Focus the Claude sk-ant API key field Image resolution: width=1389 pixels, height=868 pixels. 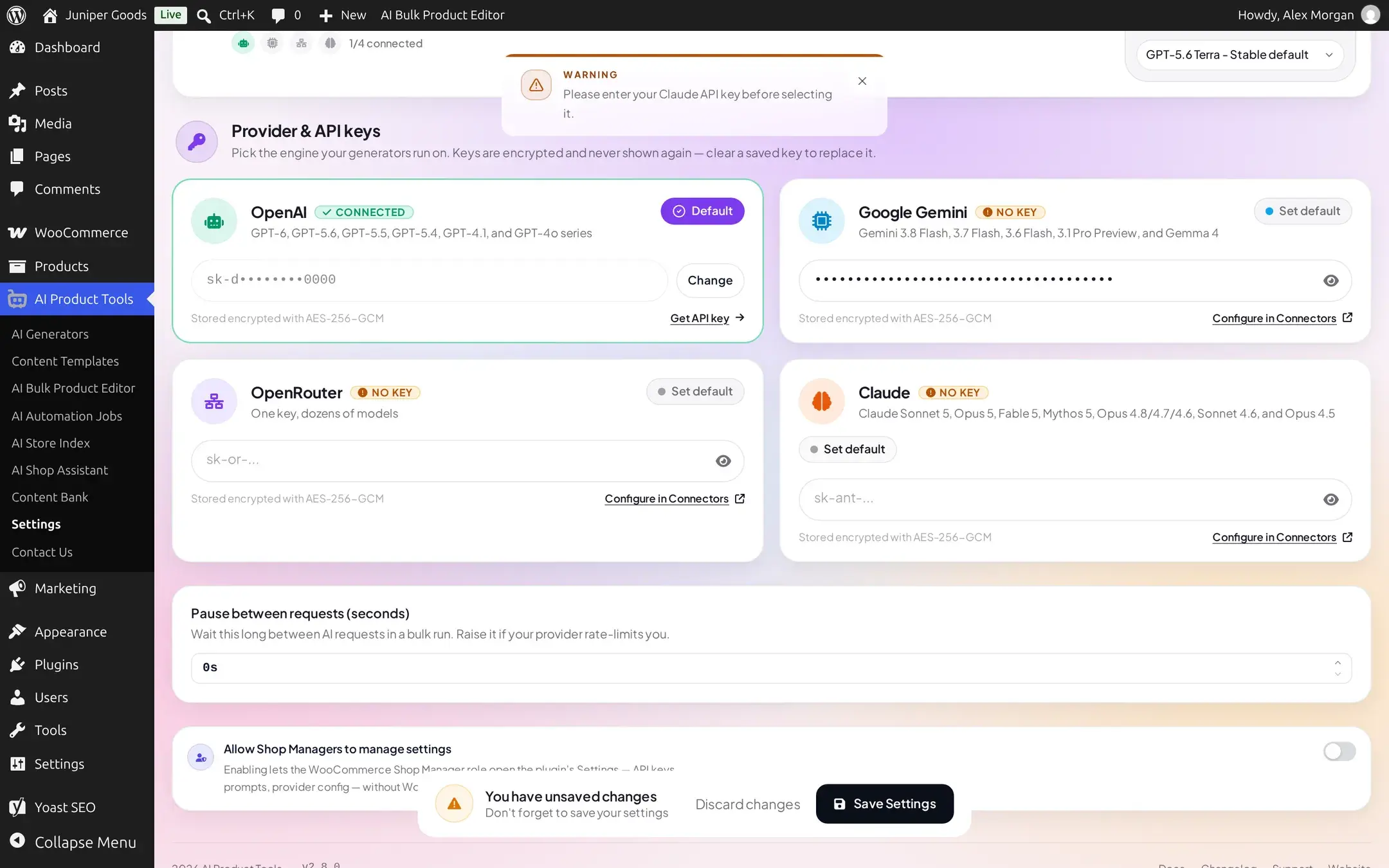pos(1075,500)
